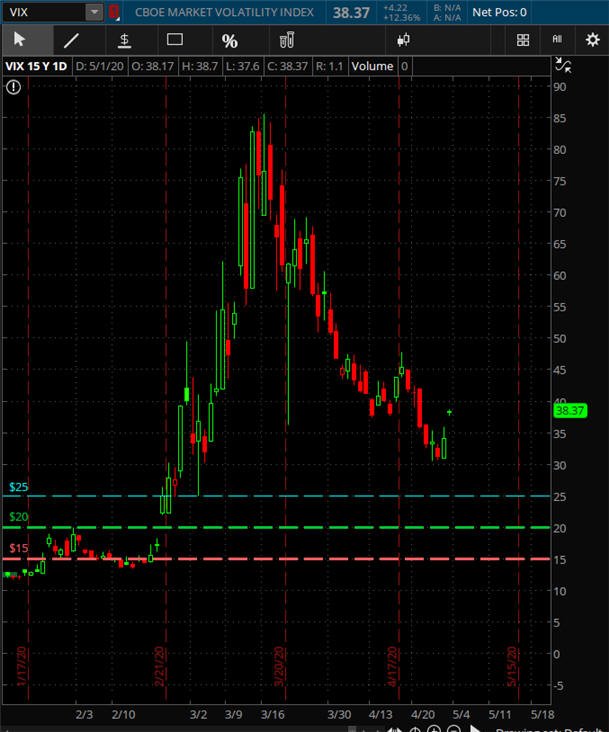
Task: Click the H: 38.7 high value
Action: 200,66
